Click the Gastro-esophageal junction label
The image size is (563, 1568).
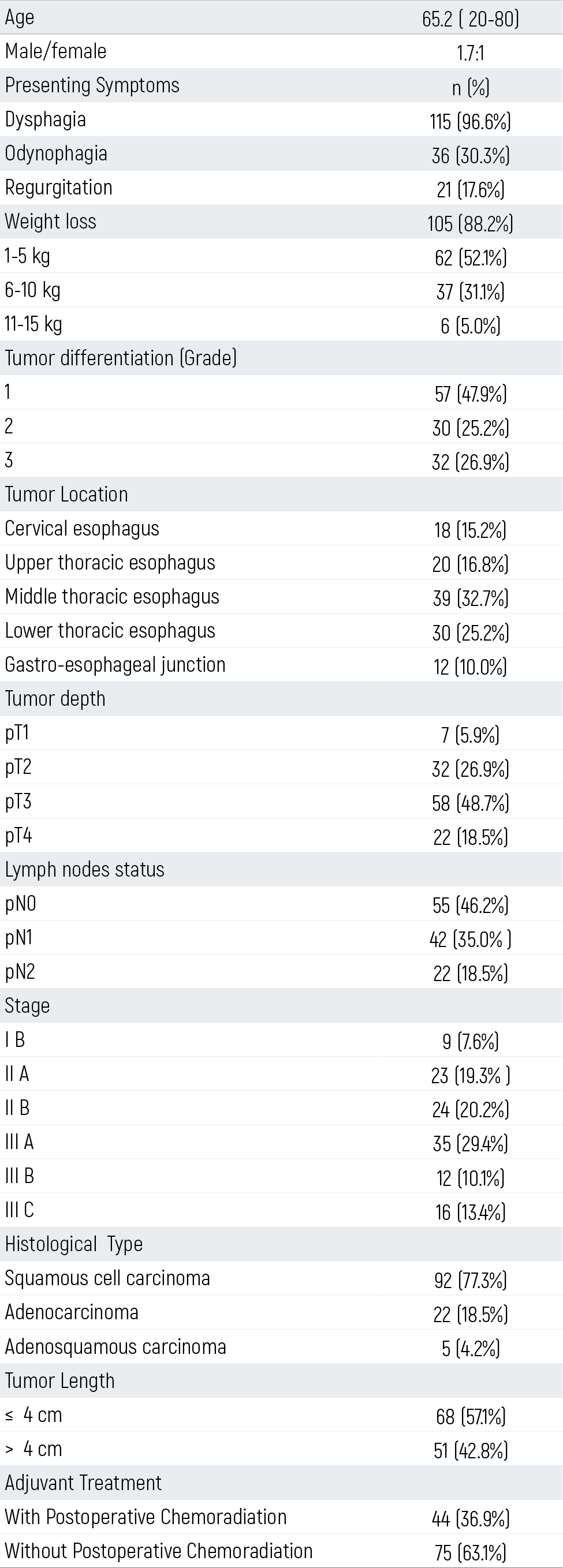[x=115, y=665]
